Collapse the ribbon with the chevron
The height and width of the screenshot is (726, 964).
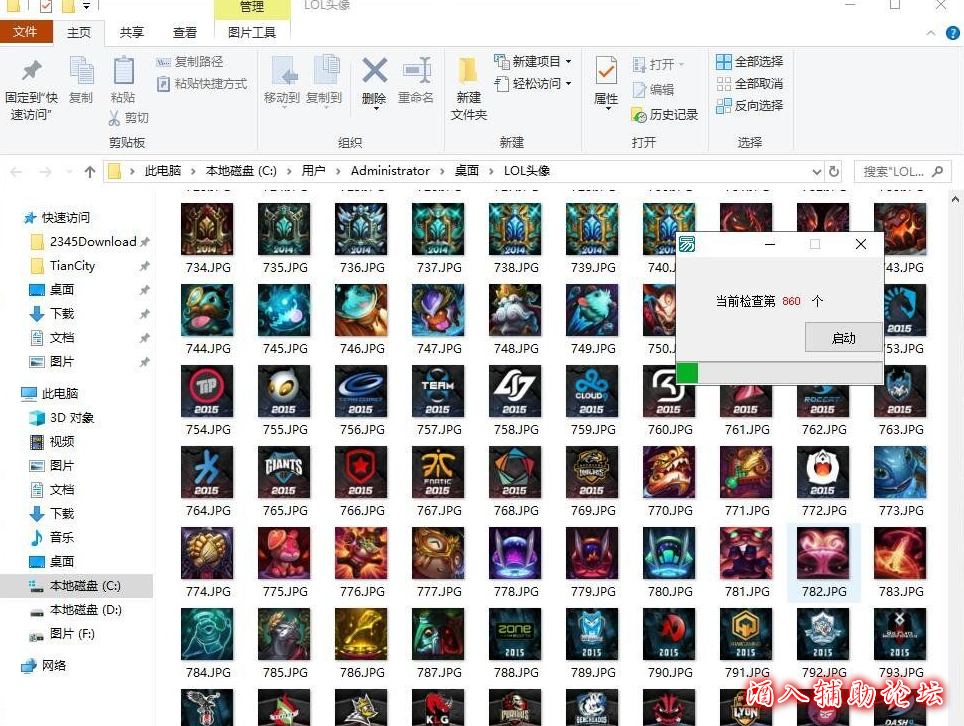click(931, 33)
